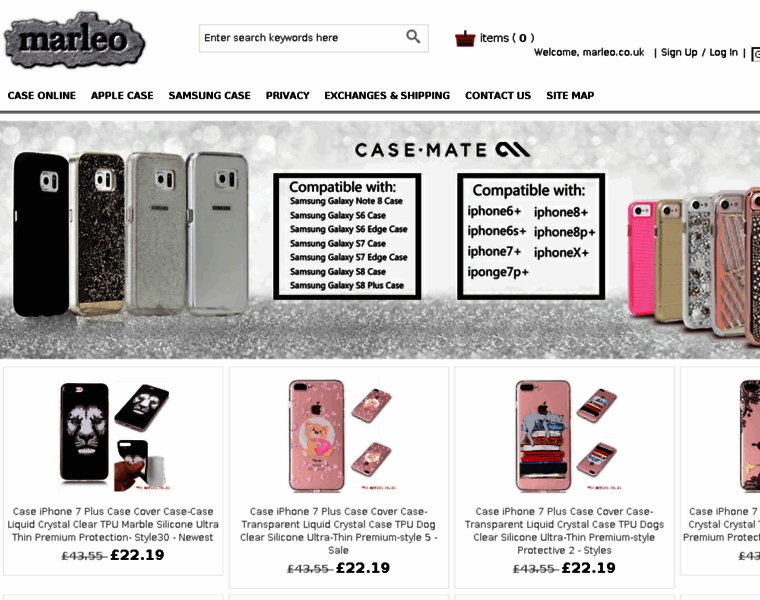Click the partially visible icon beside Log In
This screenshot has height=600, width=760.
pos(756,54)
